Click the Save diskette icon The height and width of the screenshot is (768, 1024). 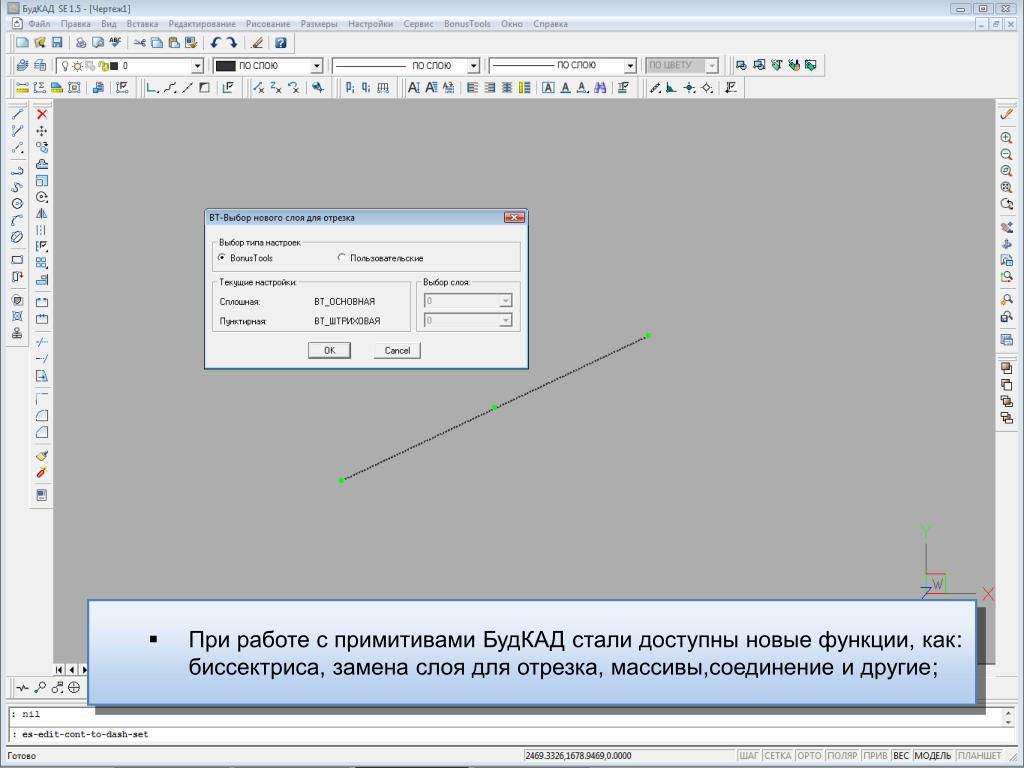point(57,42)
